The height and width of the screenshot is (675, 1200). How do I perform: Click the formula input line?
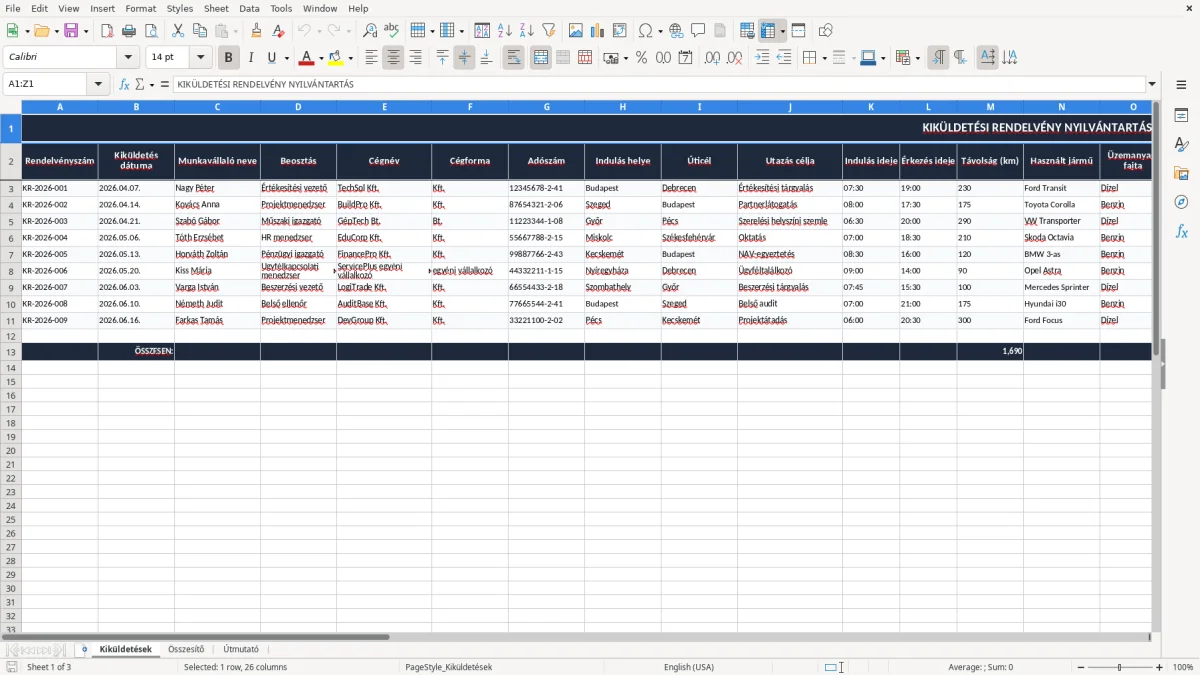tap(659, 85)
